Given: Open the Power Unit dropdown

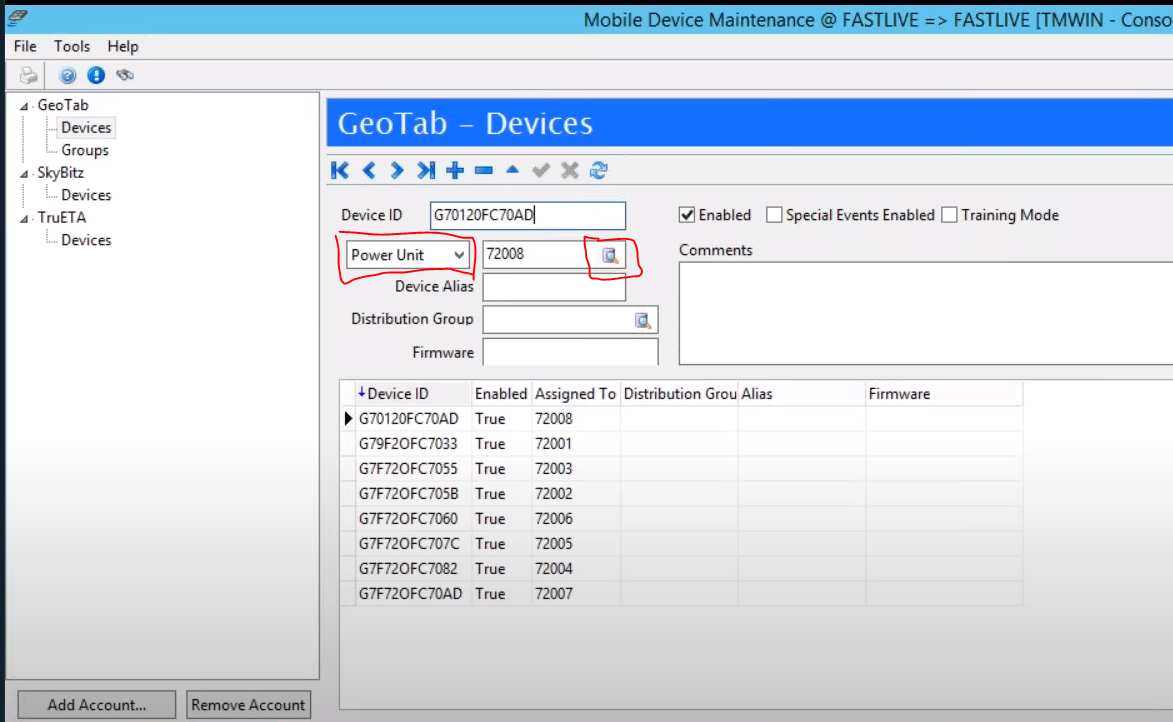Looking at the screenshot, I should pos(408,255).
